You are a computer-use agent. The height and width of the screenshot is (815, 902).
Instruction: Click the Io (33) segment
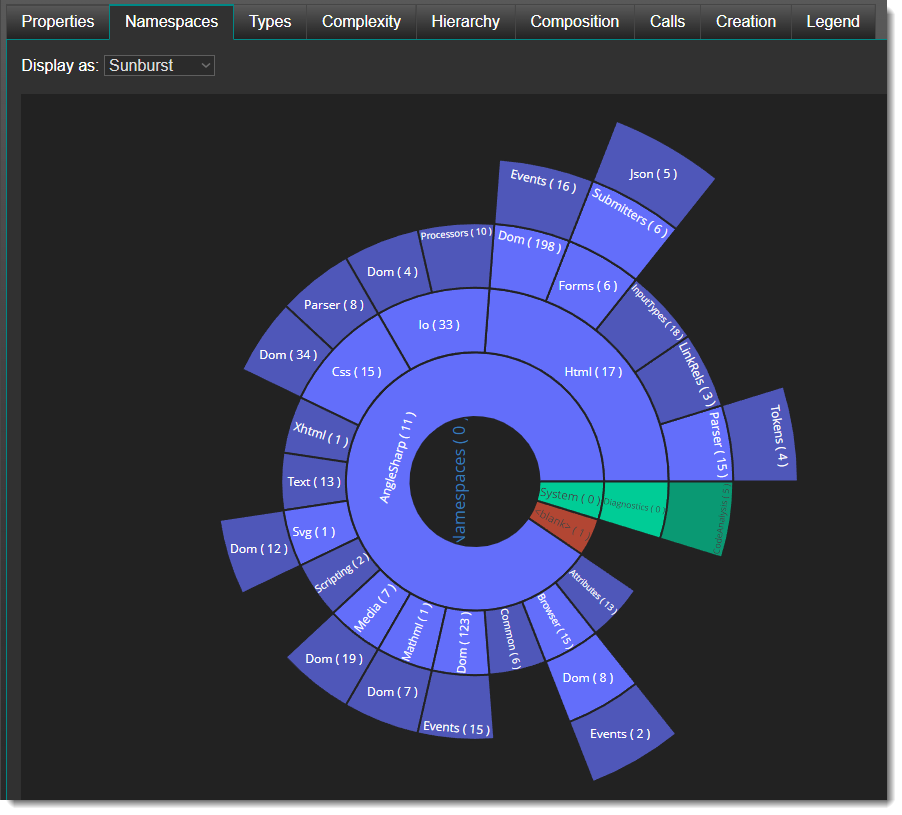click(x=439, y=325)
